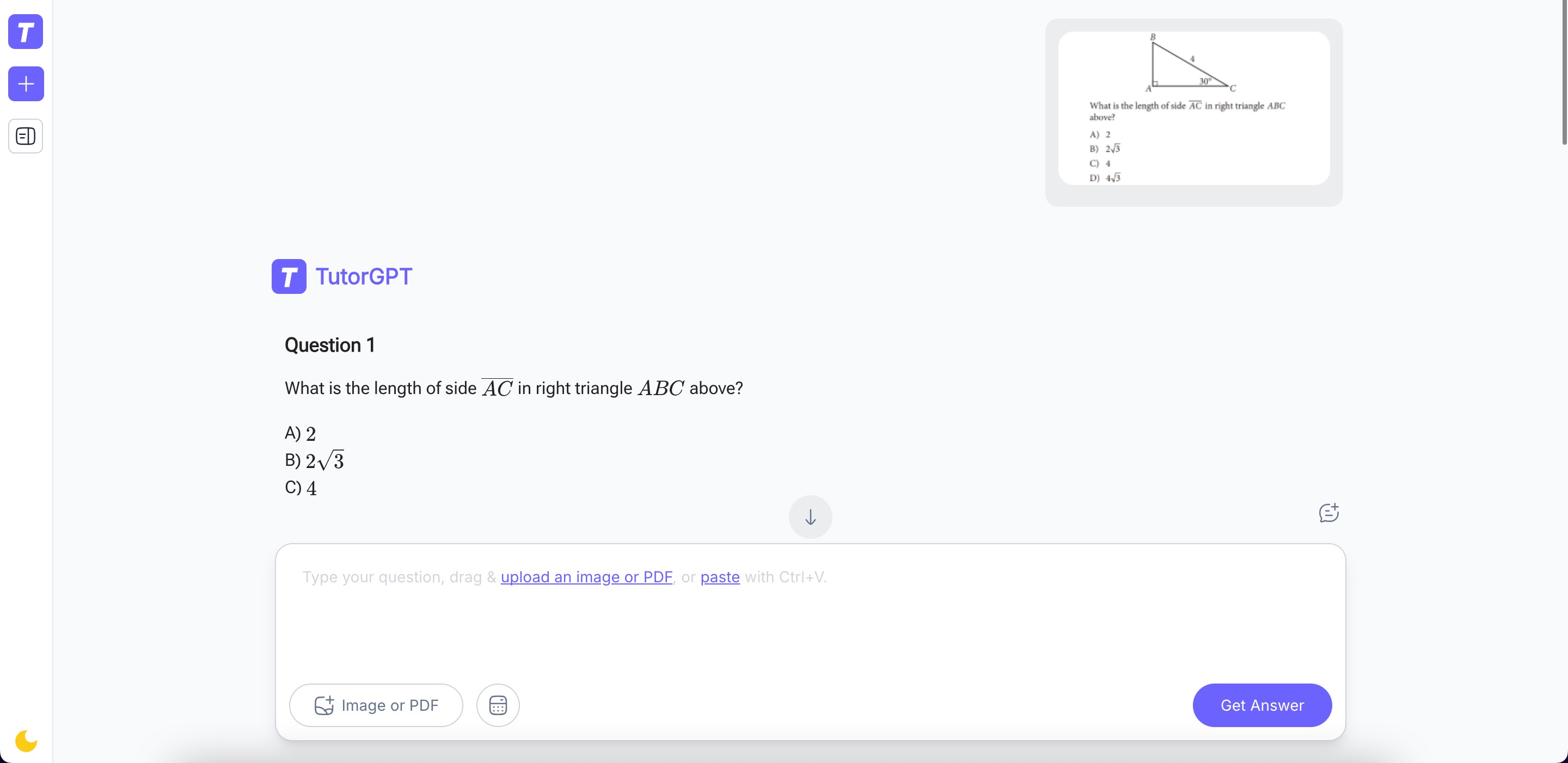
Task: Click the image upload icon inside Image or PDF
Action: 326,705
